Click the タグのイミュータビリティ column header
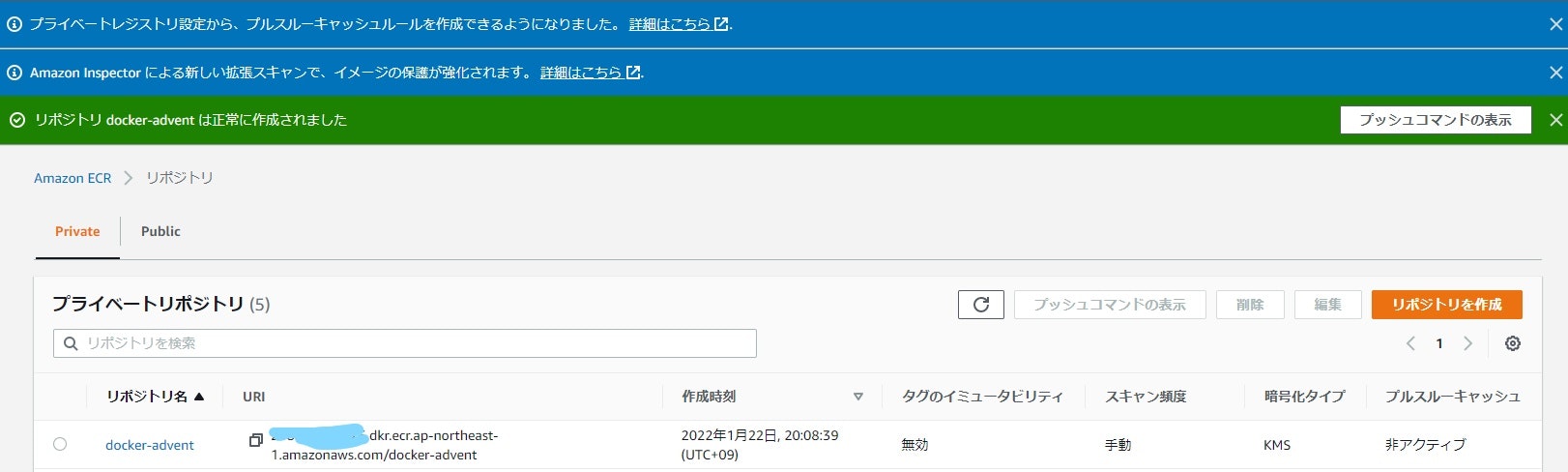1568x472 pixels. click(982, 397)
